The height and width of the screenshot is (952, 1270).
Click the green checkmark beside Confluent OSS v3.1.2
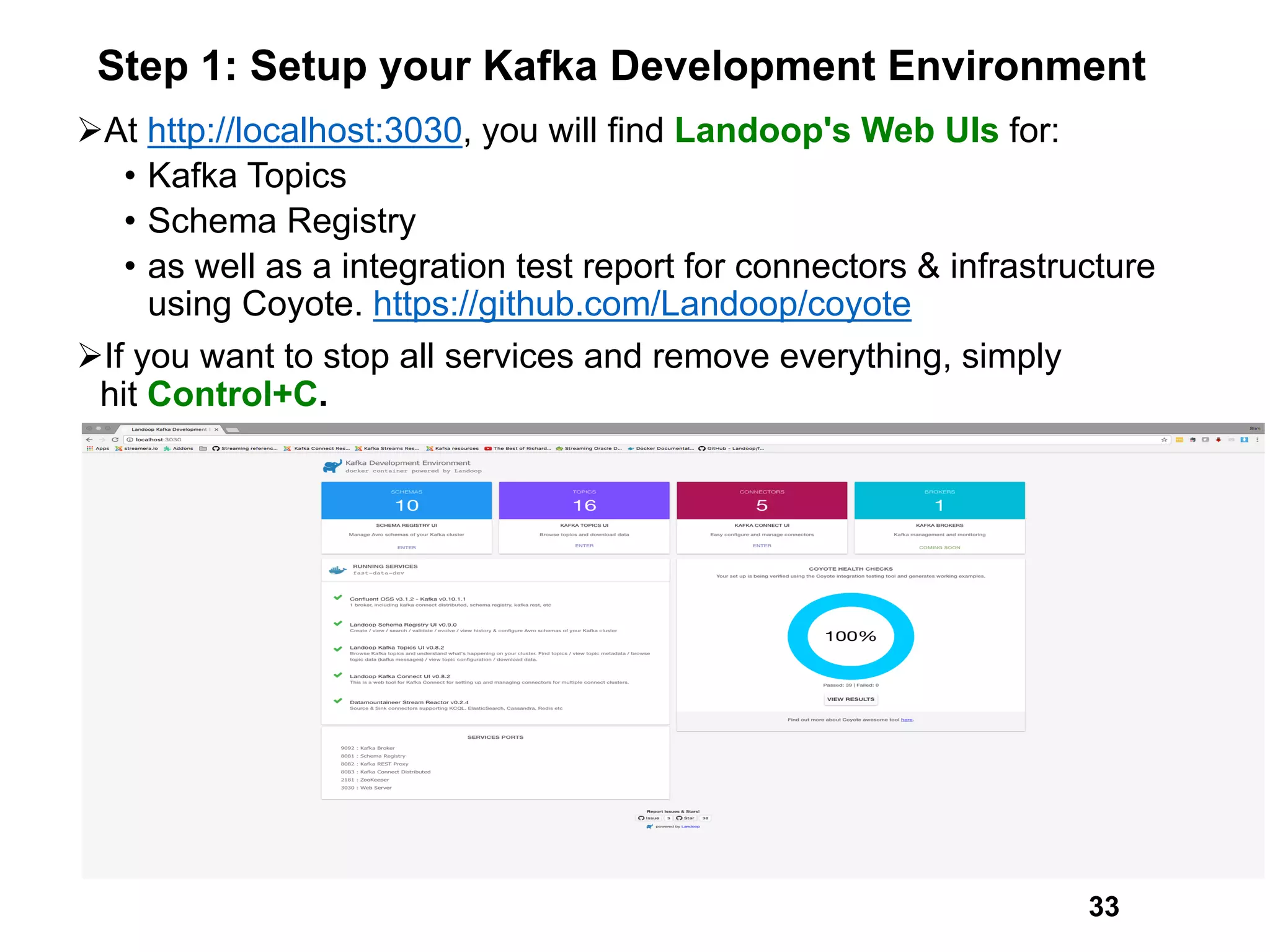pos(338,597)
